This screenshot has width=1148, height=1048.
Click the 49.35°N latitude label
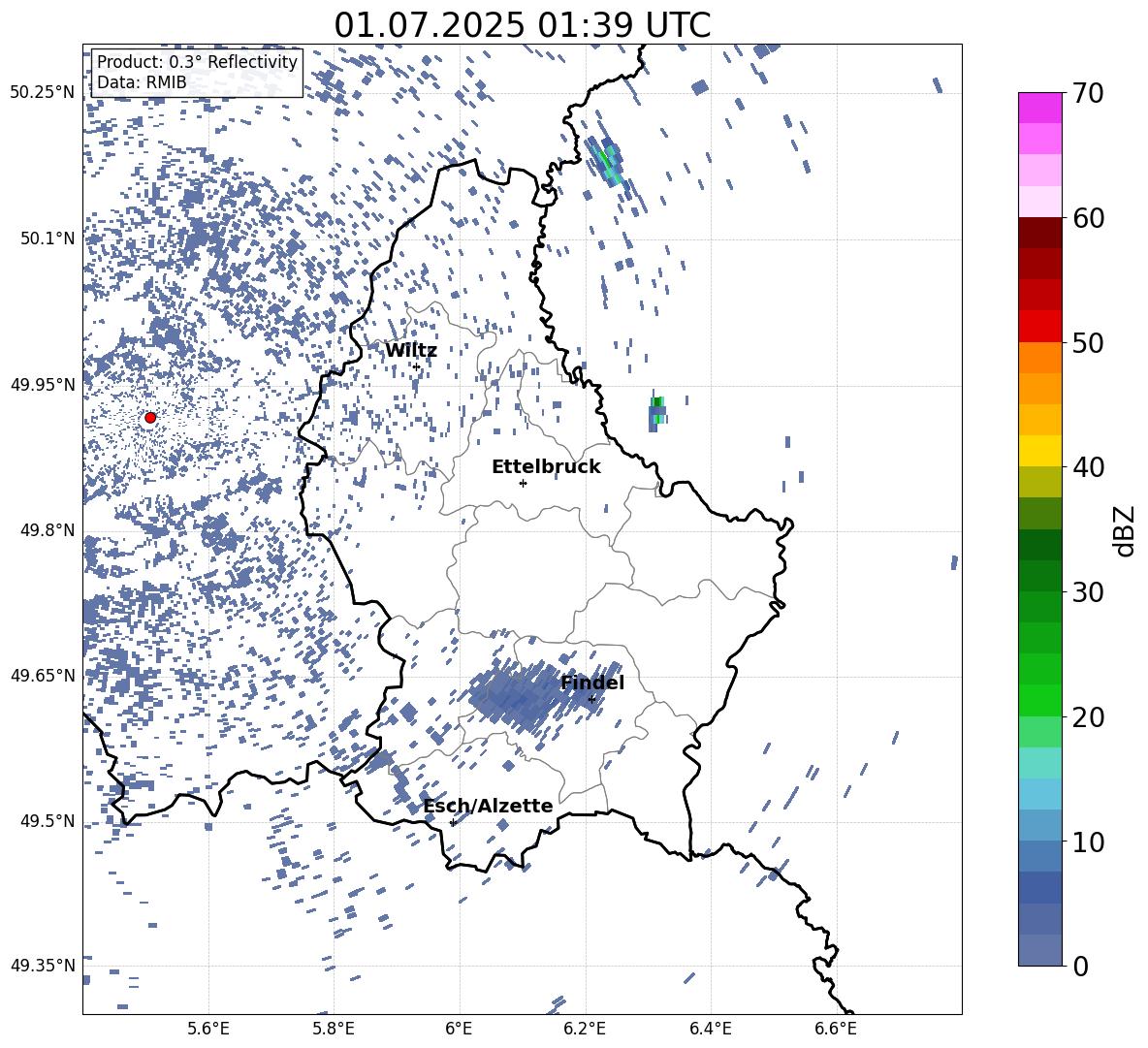(x=43, y=966)
